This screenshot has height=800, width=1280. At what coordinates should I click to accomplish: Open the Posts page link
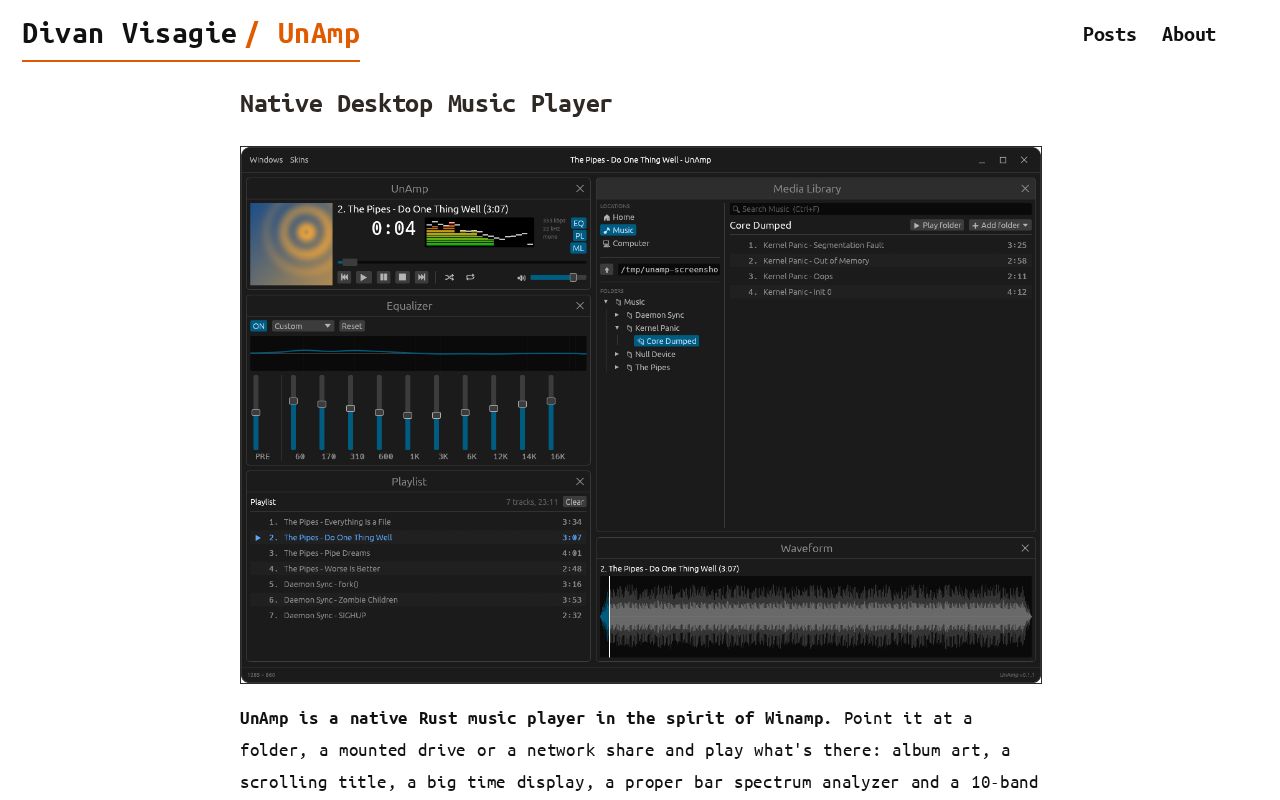1109,34
